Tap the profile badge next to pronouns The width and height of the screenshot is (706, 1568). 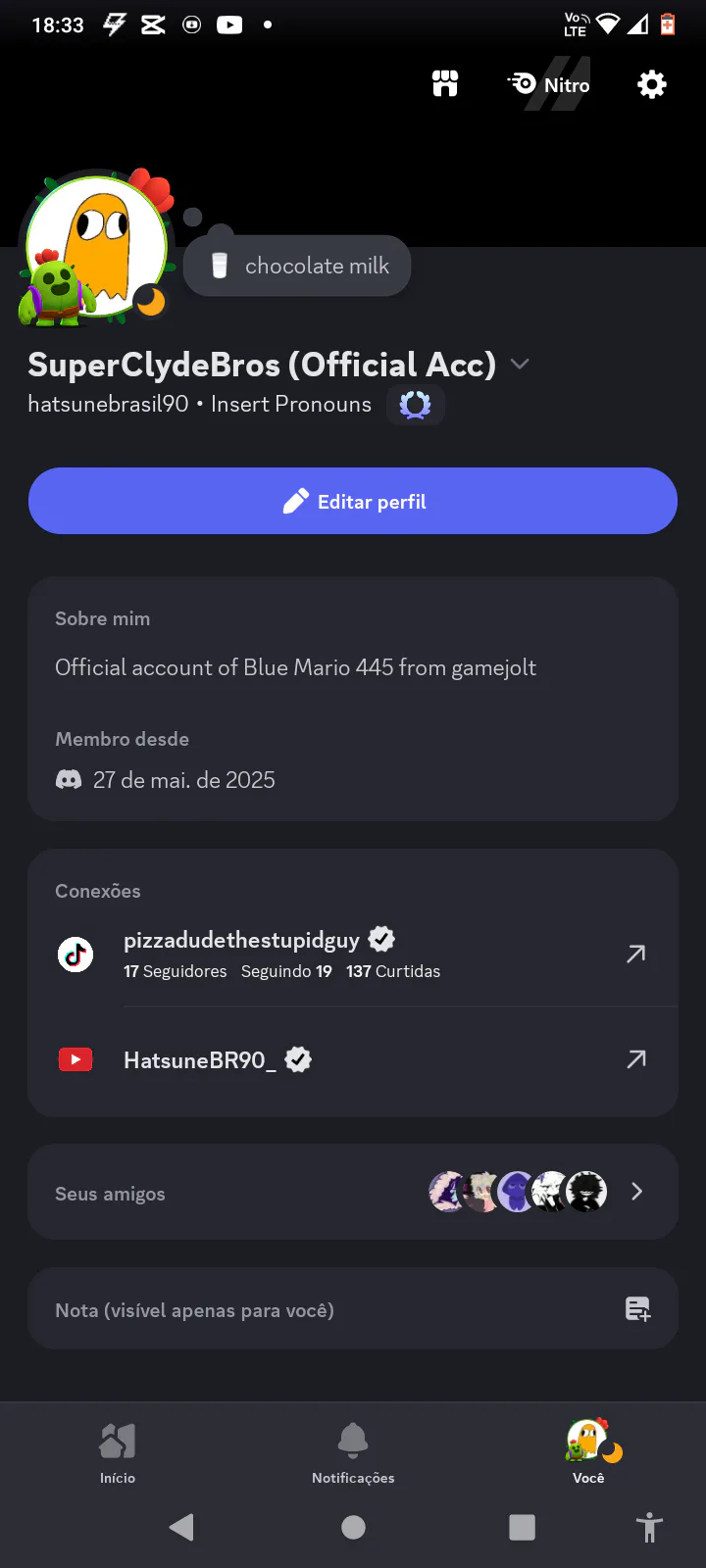click(416, 405)
